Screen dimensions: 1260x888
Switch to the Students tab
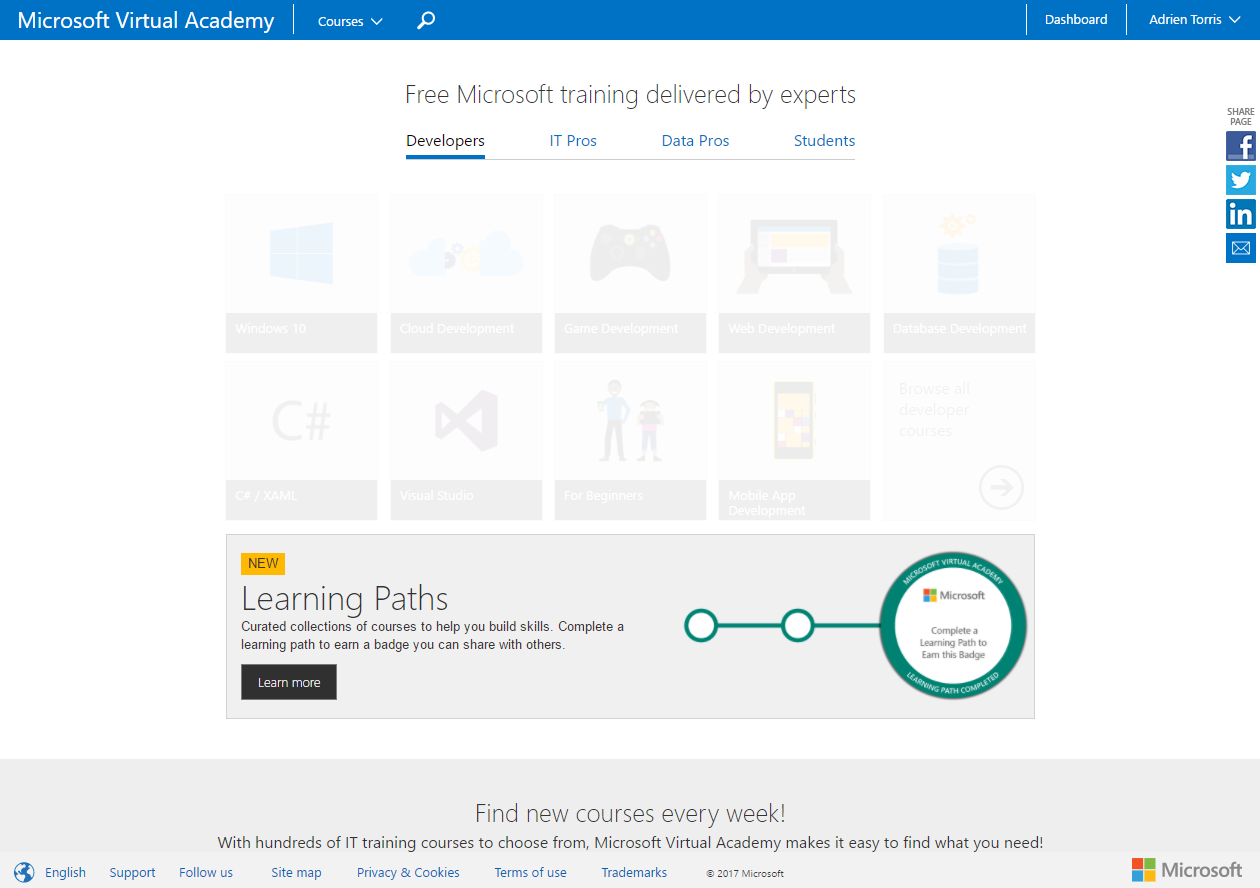824,141
